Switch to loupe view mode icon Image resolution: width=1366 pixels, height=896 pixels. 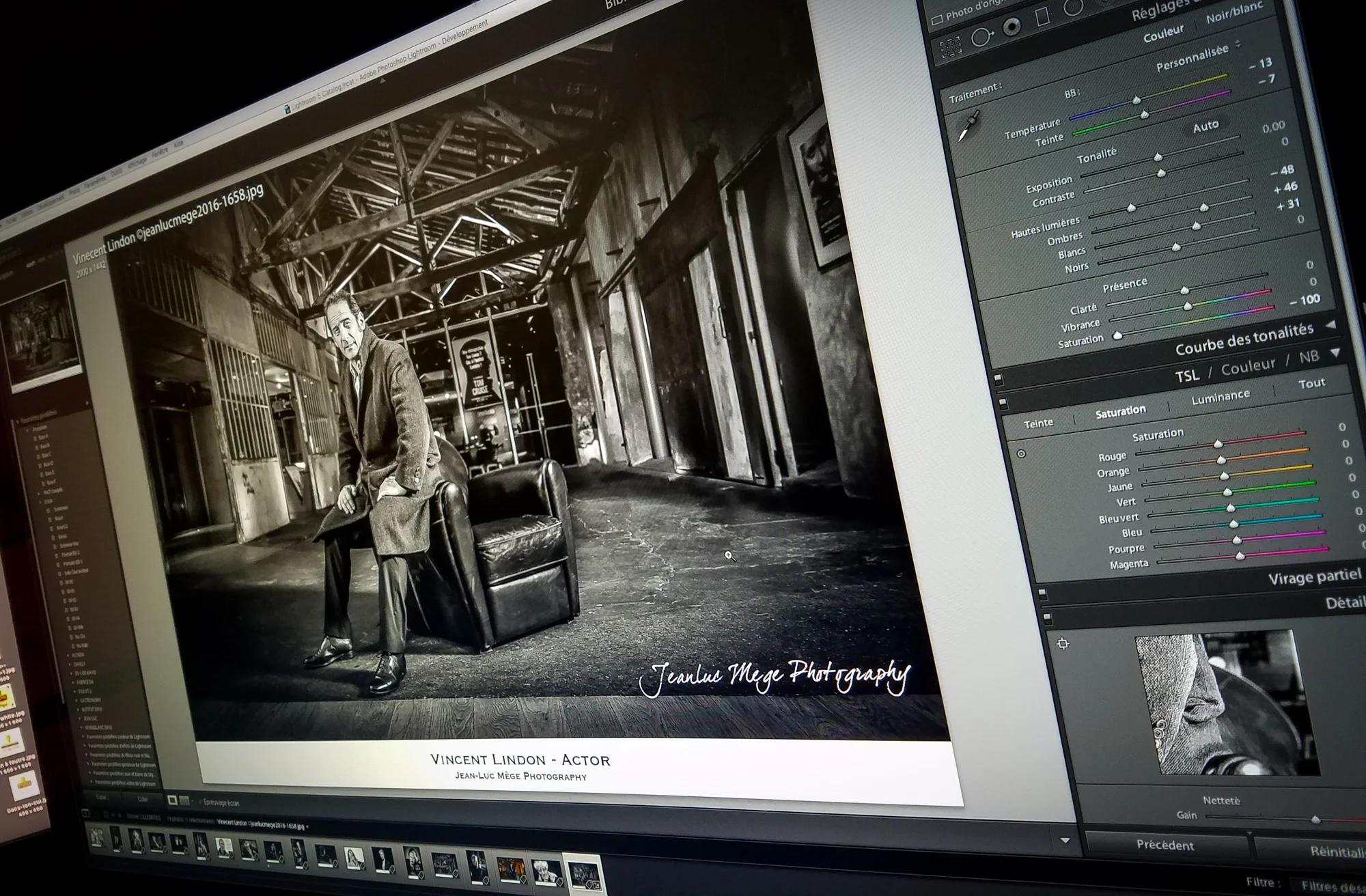[x=173, y=800]
